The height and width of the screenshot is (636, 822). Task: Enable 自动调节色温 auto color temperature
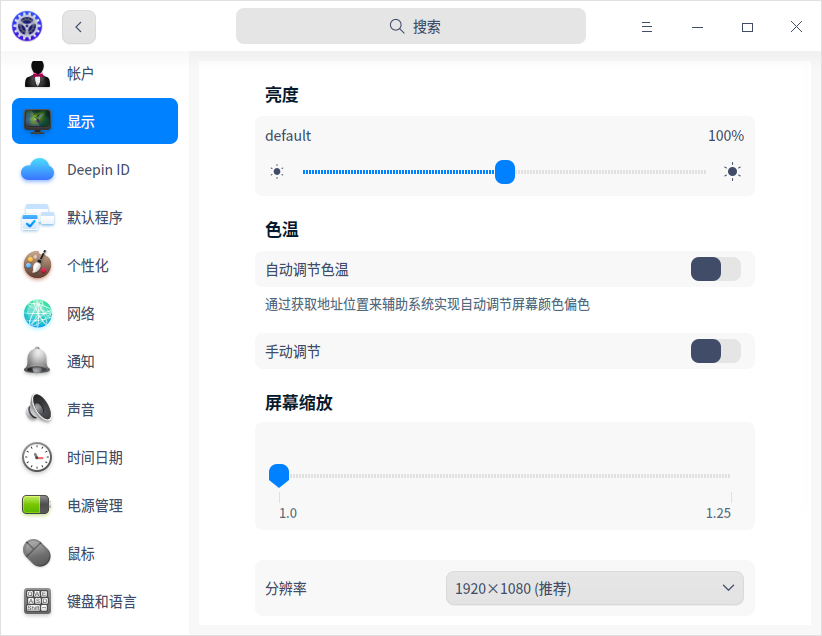coord(716,268)
